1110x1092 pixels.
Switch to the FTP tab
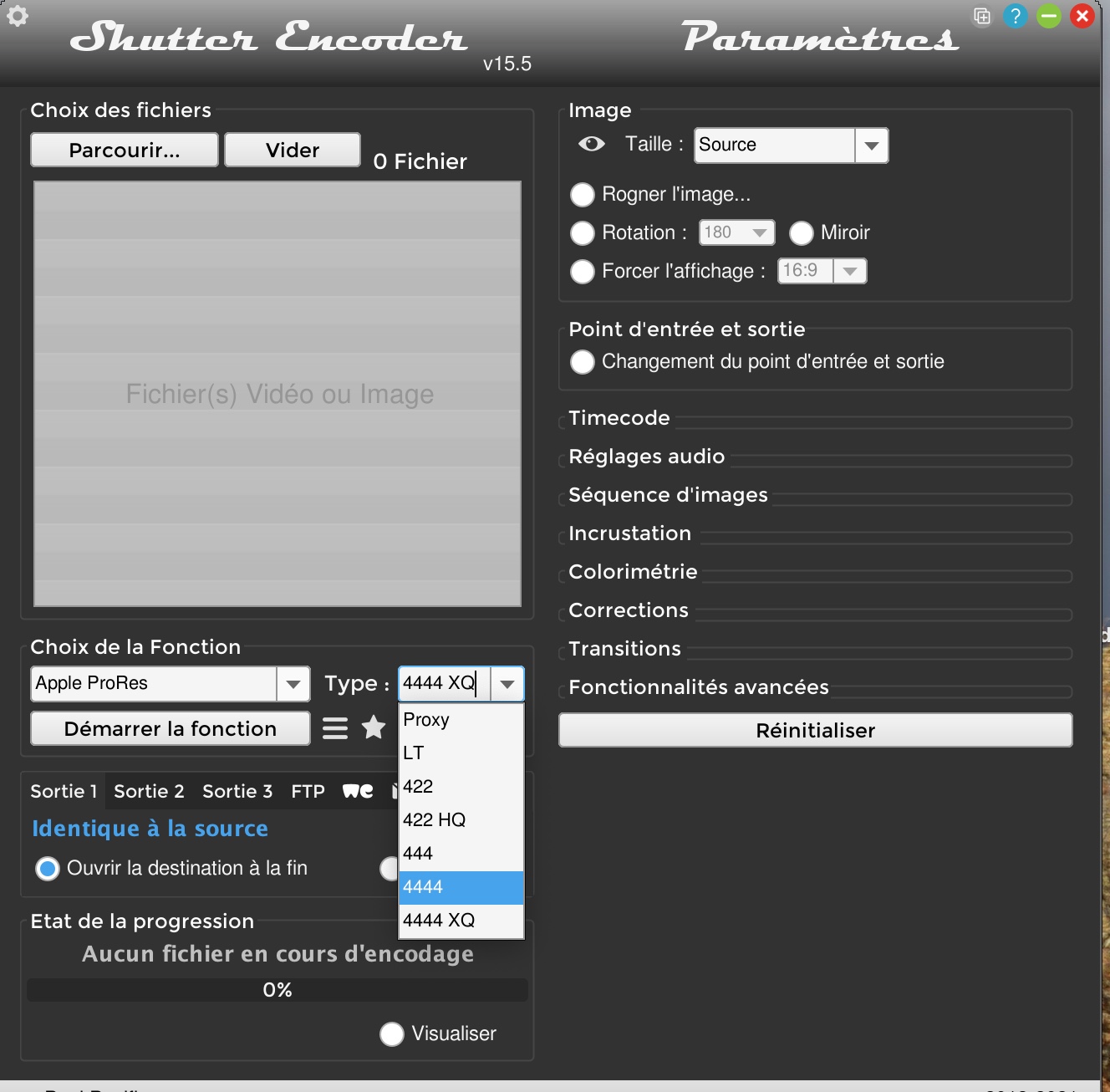[x=308, y=792]
